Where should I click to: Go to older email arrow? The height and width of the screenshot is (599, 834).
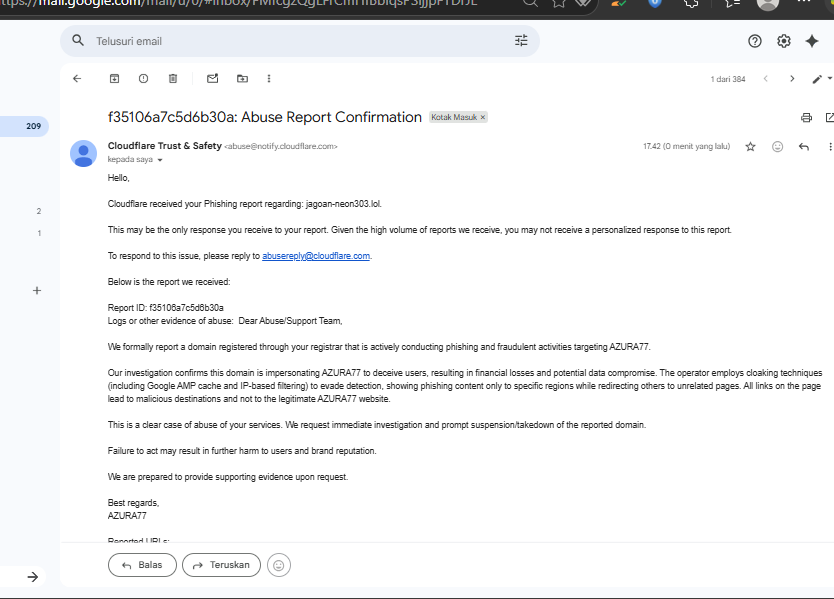pos(792,79)
